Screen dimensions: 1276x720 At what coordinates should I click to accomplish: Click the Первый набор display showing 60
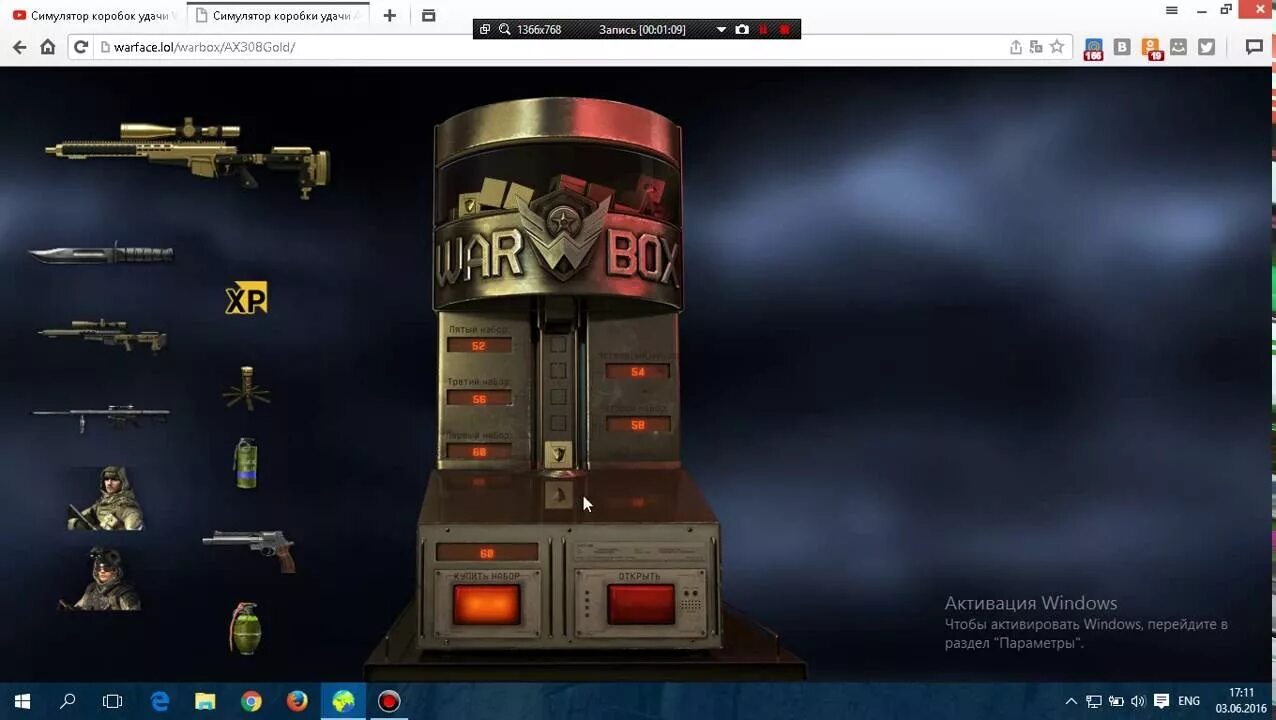coord(479,451)
